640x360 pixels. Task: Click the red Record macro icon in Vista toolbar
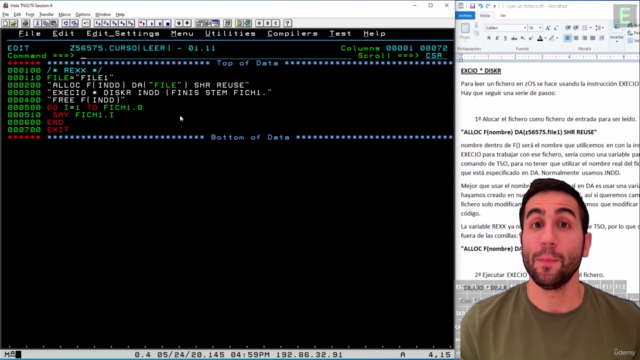[x=142, y=23]
